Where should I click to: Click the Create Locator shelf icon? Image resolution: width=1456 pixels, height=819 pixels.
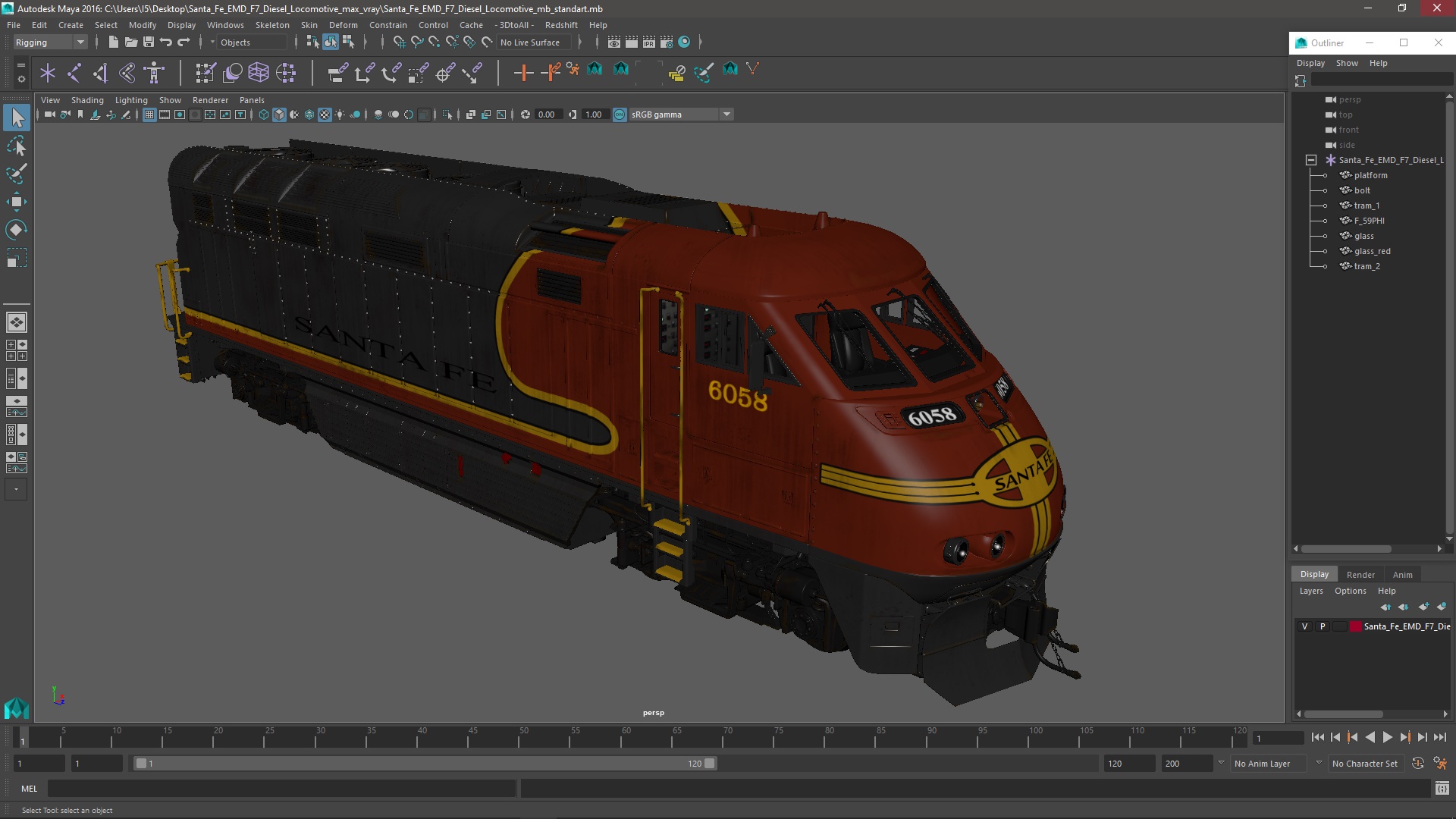[48, 73]
